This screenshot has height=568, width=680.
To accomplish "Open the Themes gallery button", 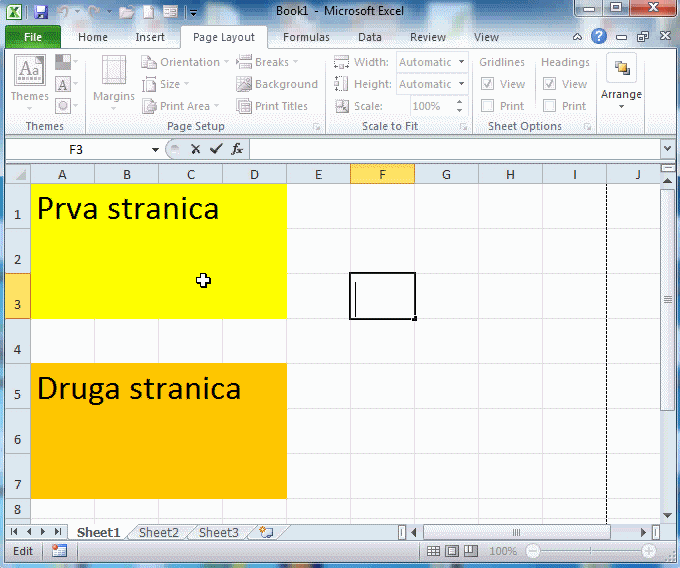I will pos(29,80).
